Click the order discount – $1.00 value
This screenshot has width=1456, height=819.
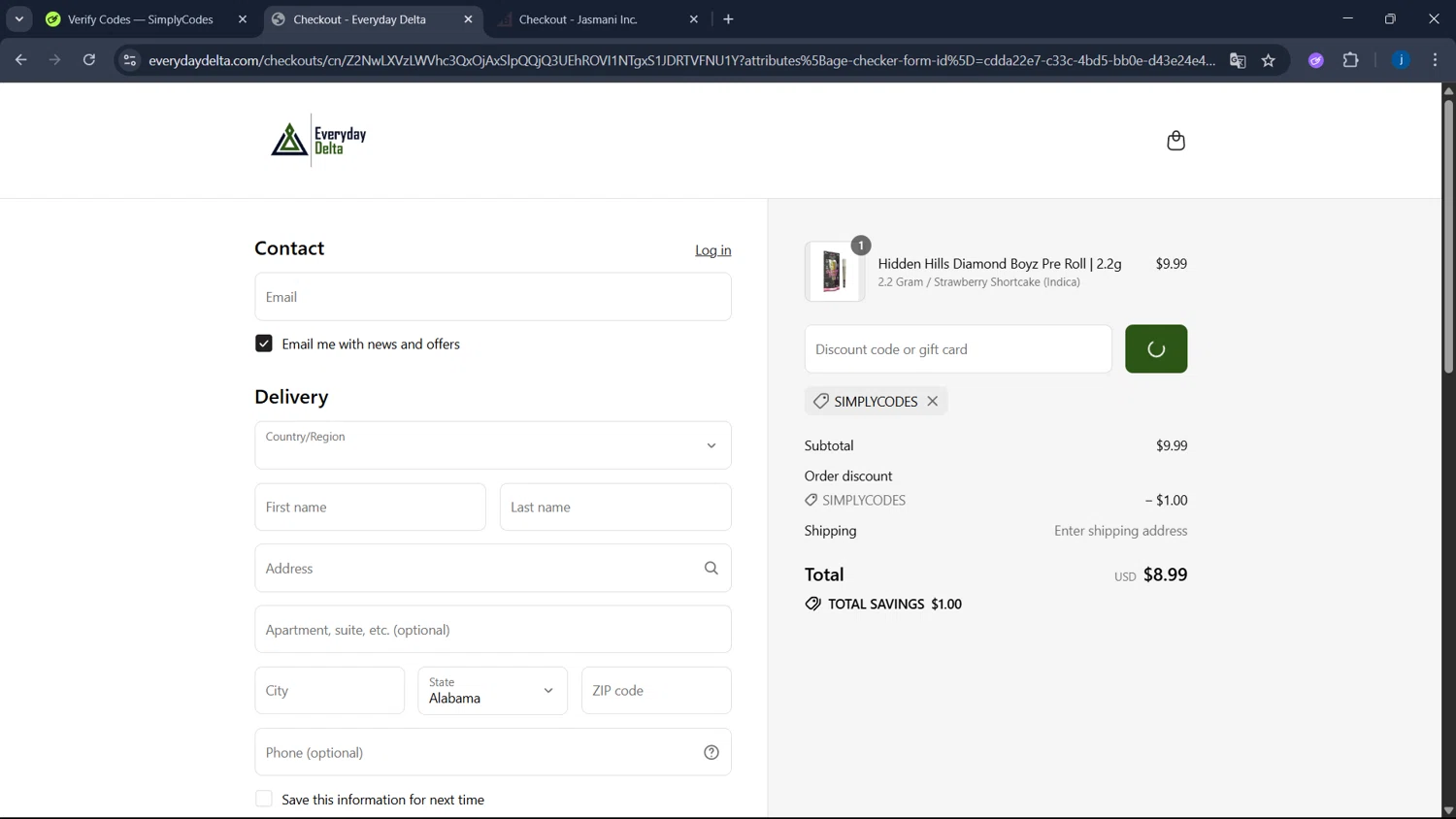click(x=1166, y=501)
